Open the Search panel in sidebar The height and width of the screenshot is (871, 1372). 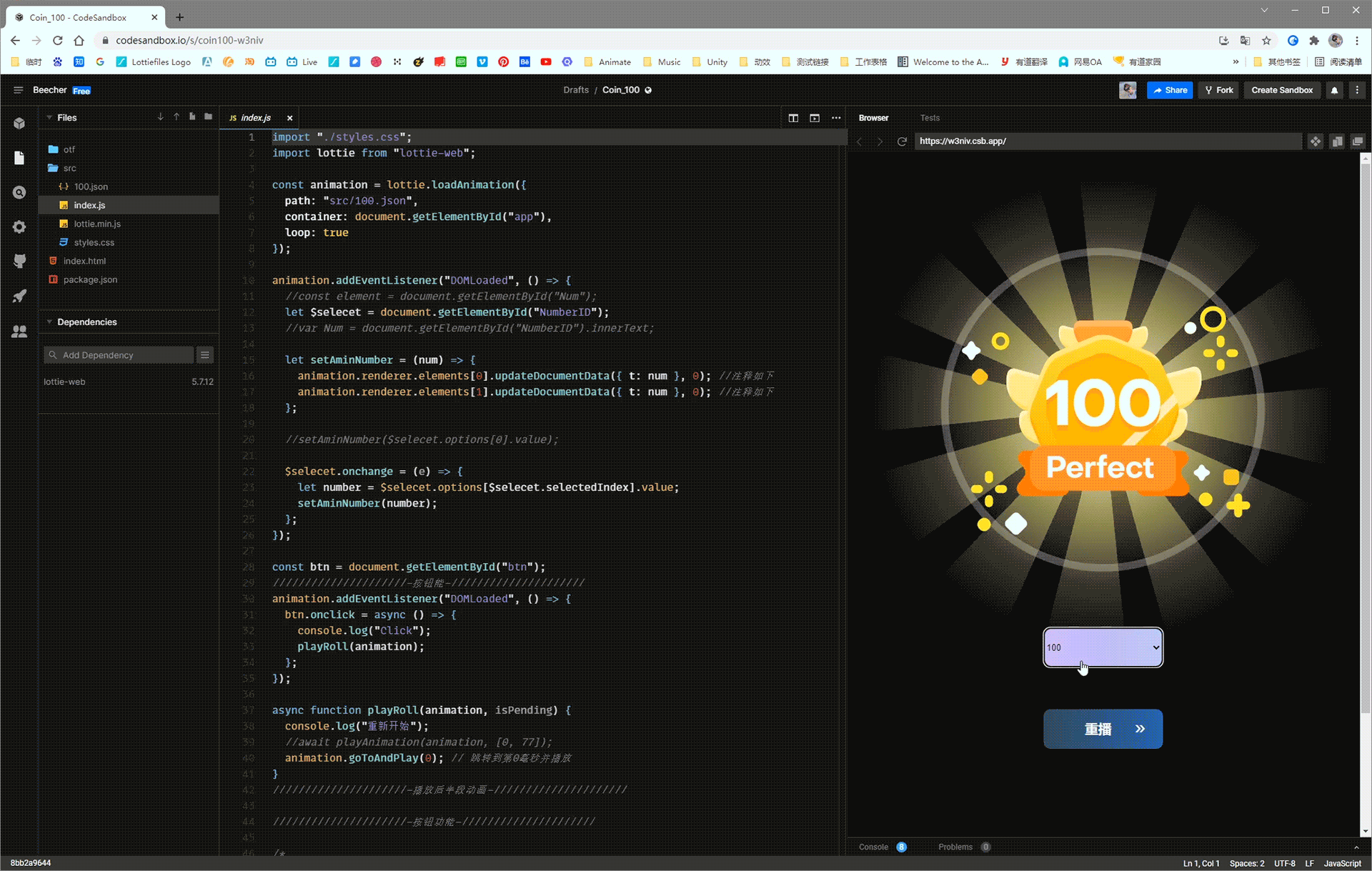pyautogui.click(x=19, y=193)
